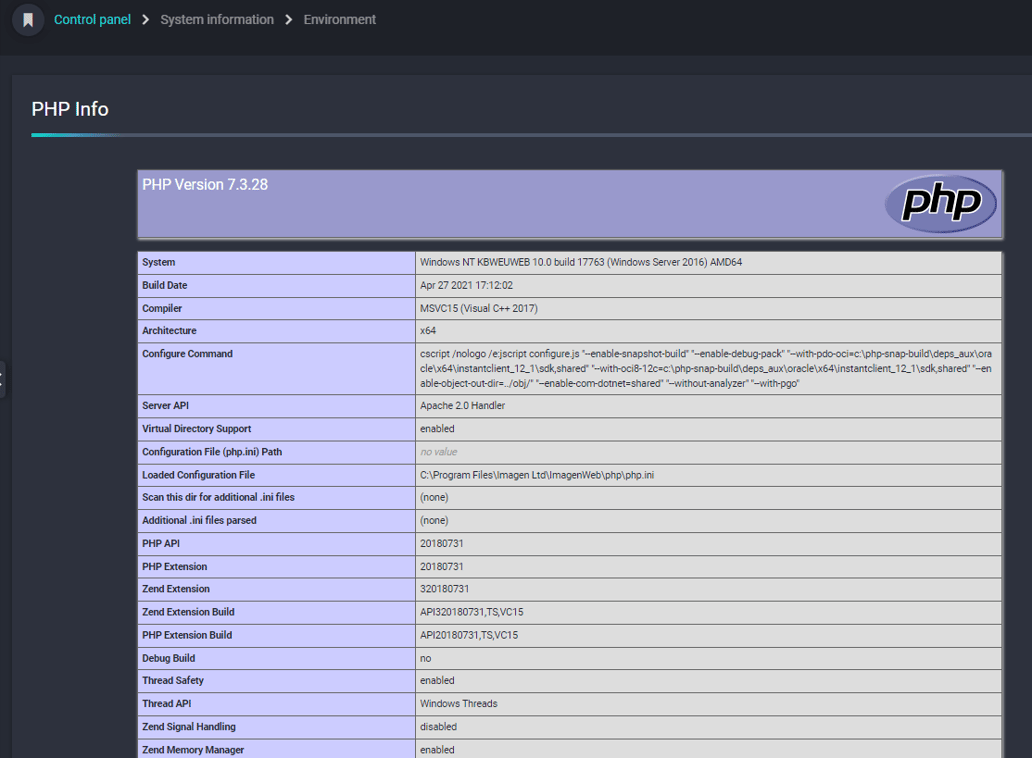The width and height of the screenshot is (1032, 758).
Task: Select the MSVC15 (Visual C++ 2017) value
Action: coord(479,309)
